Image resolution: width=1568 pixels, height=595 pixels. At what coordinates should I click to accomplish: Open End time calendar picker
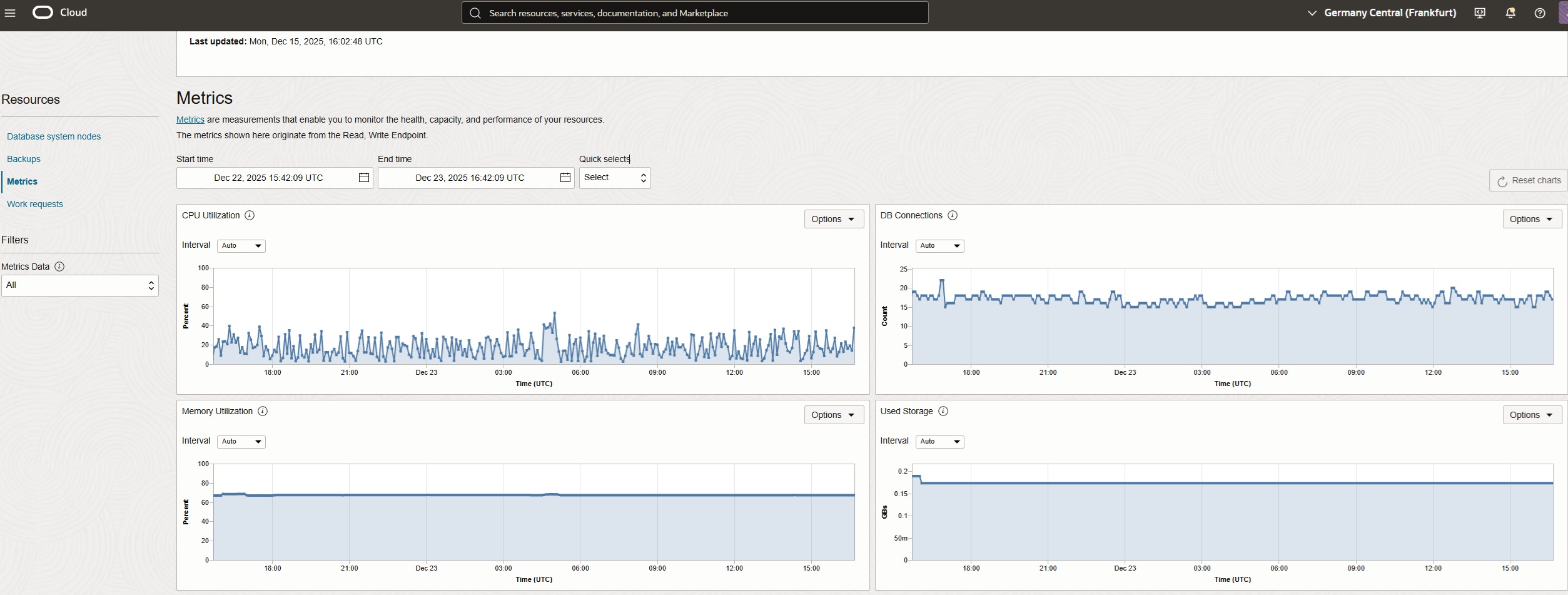[565, 178]
